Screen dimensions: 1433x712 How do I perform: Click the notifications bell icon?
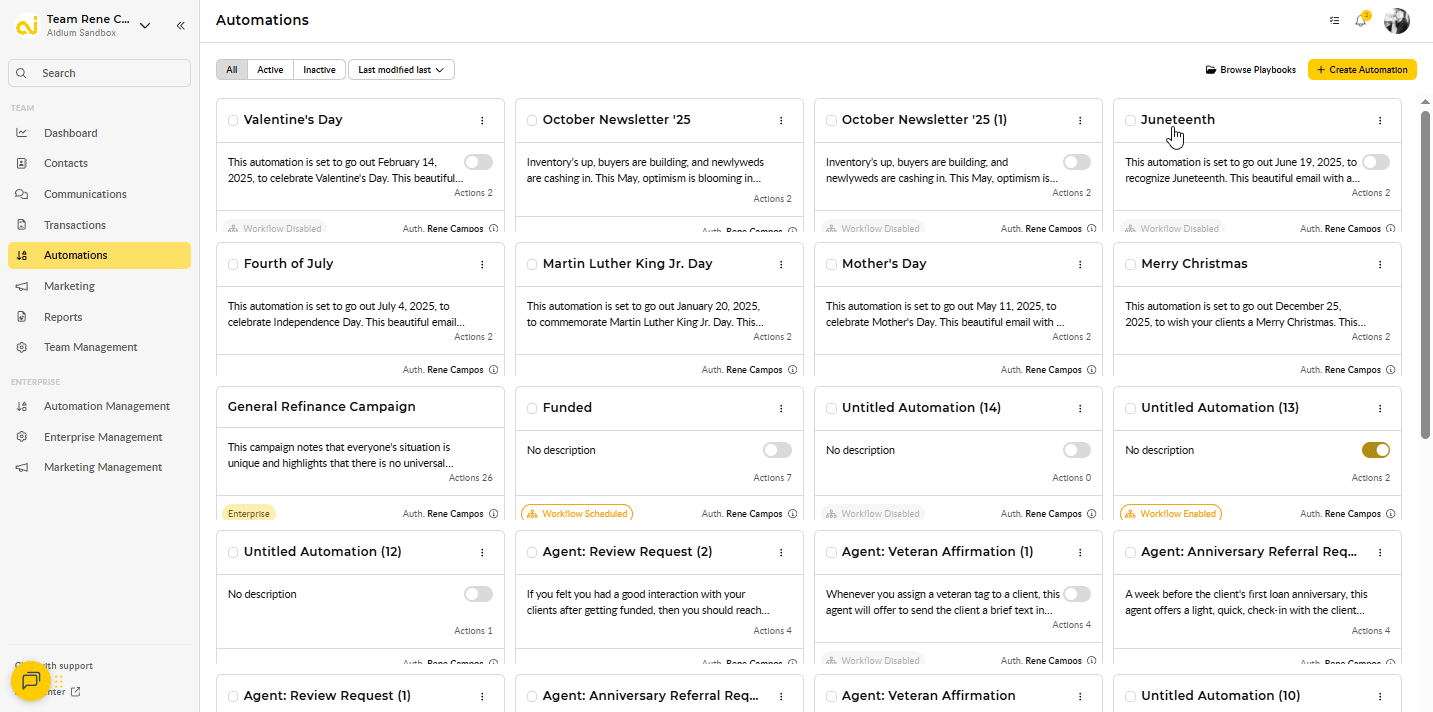pos(1360,20)
